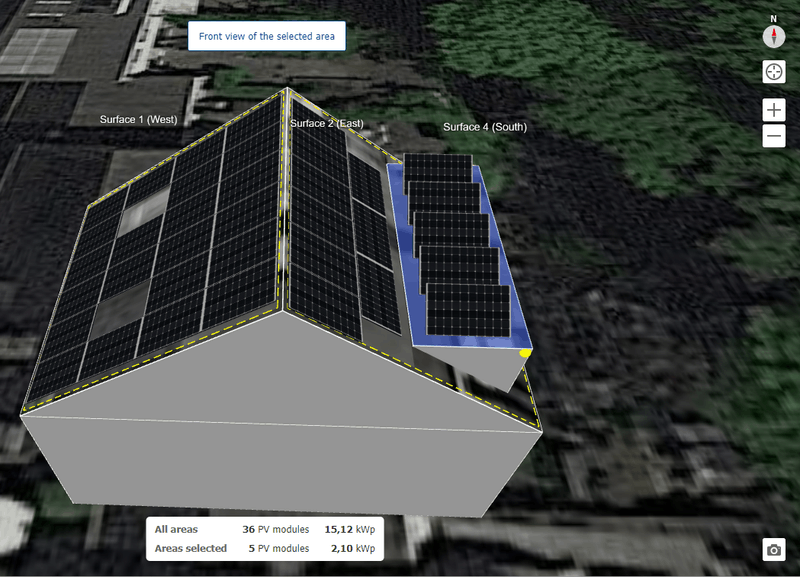Select the Surface 4 (South) label
Viewport: 800px width, 577px height.
(x=485, y=127)
